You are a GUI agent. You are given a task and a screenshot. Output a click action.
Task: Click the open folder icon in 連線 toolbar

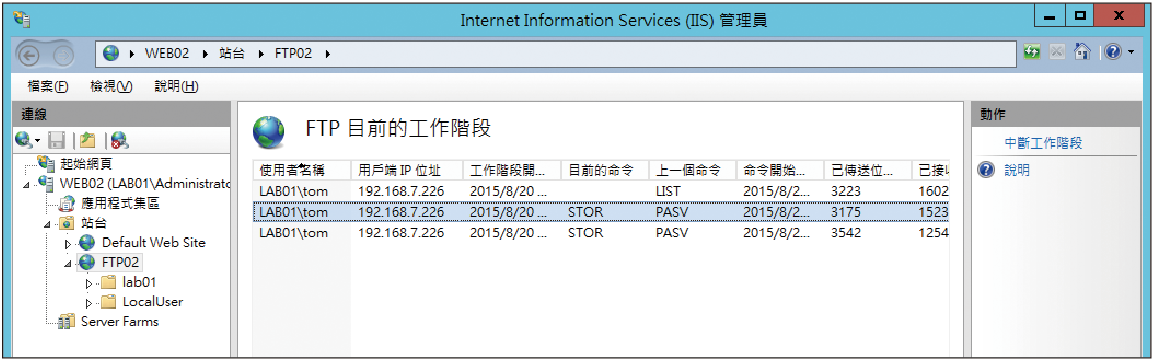point(88,139)
